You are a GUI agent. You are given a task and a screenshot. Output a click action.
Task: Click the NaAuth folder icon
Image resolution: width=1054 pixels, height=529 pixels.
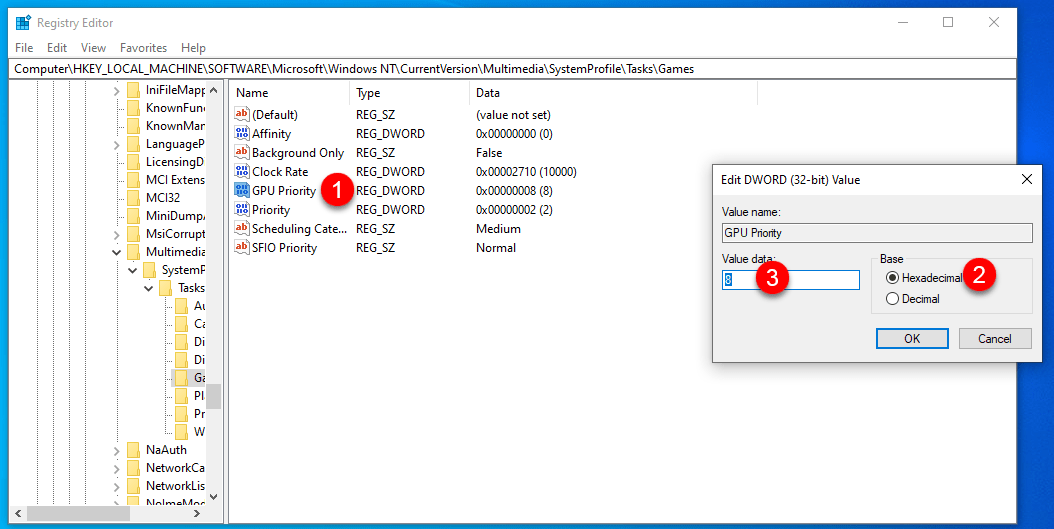(134, 450)
